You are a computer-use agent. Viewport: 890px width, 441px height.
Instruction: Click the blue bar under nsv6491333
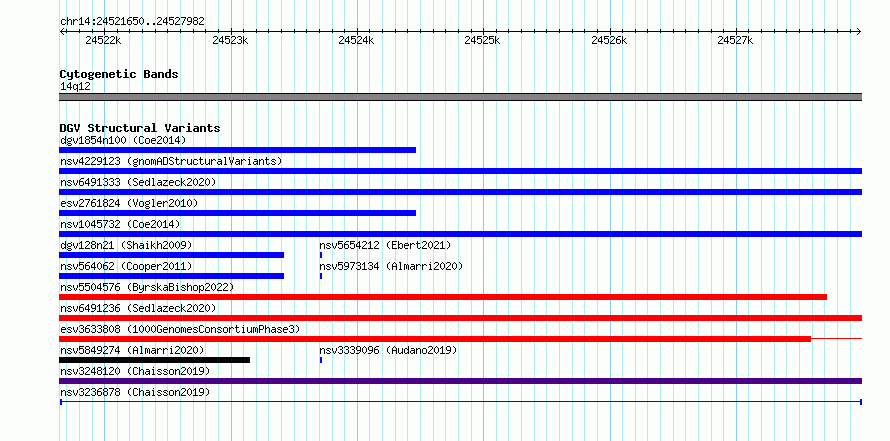[461, 192]
